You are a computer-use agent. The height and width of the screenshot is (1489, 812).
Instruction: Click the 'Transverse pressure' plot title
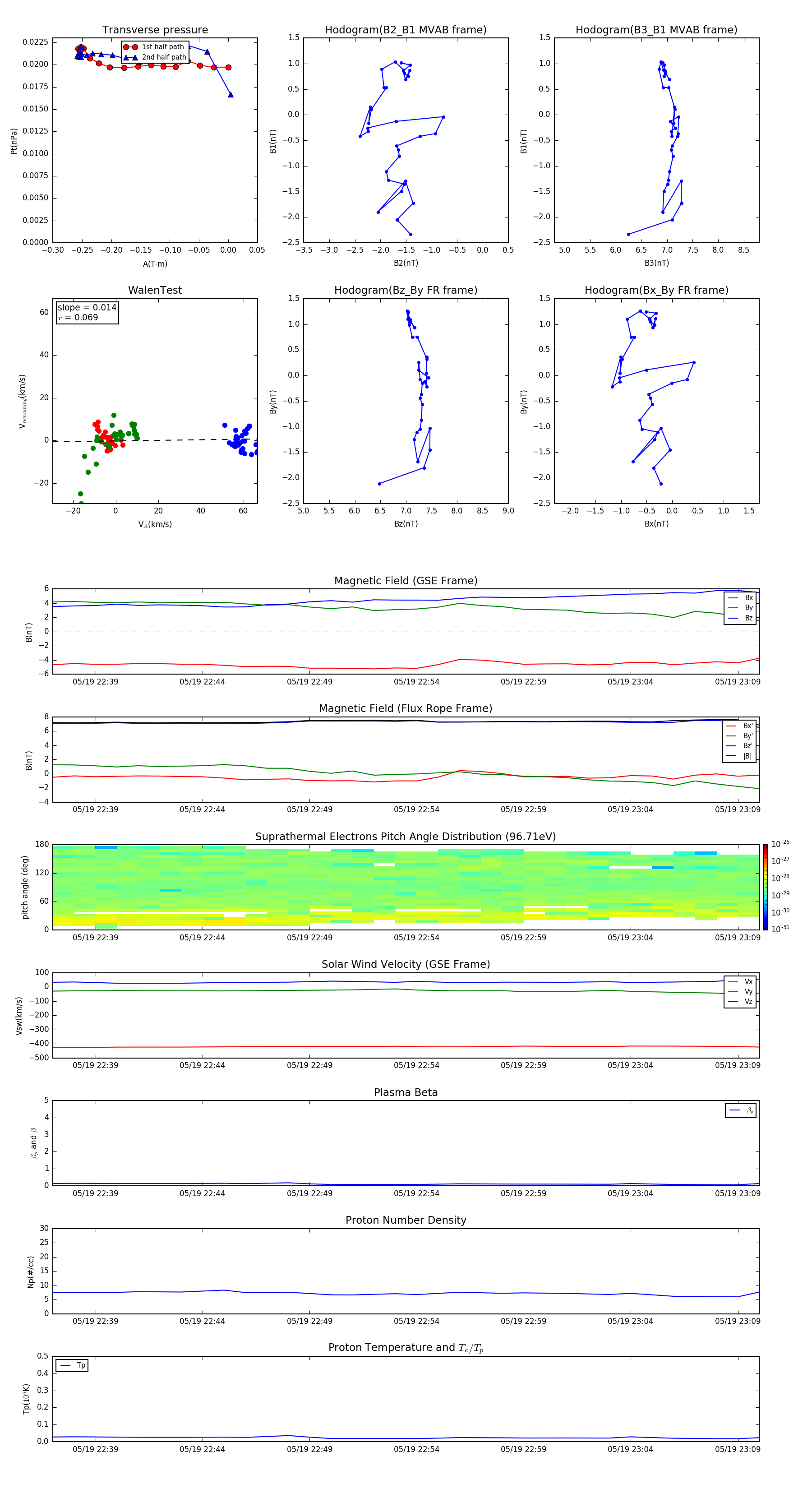pyautogui.click(x=155, y=30)
